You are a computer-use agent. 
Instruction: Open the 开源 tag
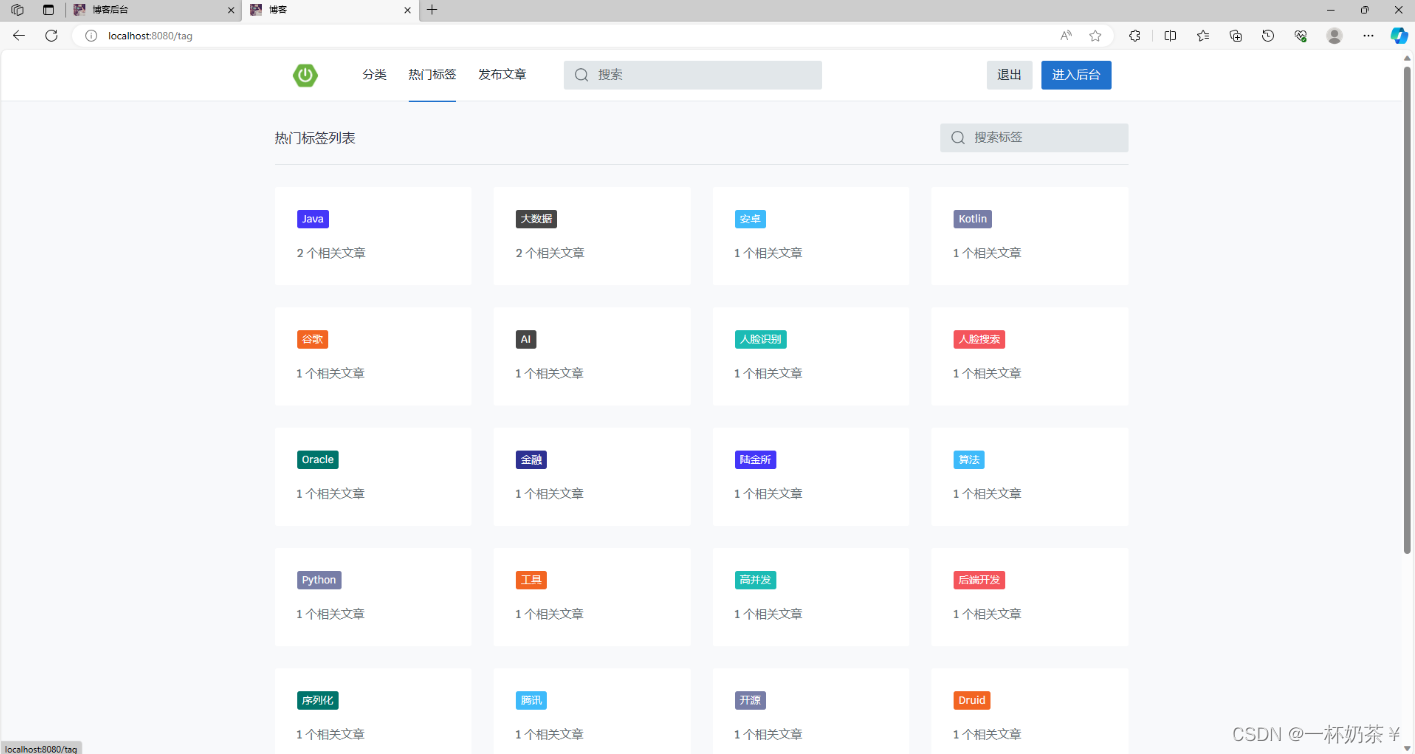coord(750,700)
